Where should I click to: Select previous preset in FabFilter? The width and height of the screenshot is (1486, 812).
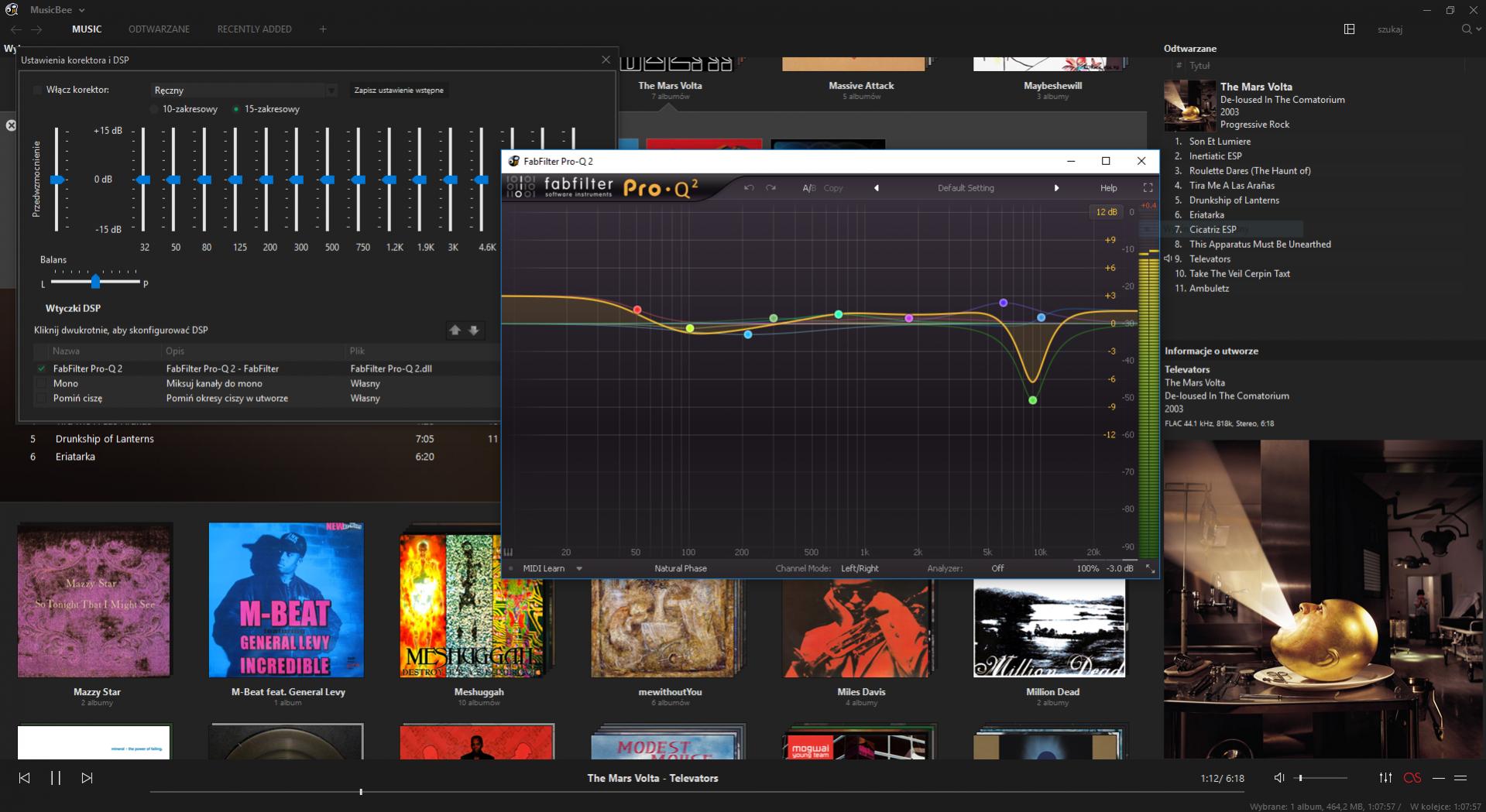[x=877, y=188]
